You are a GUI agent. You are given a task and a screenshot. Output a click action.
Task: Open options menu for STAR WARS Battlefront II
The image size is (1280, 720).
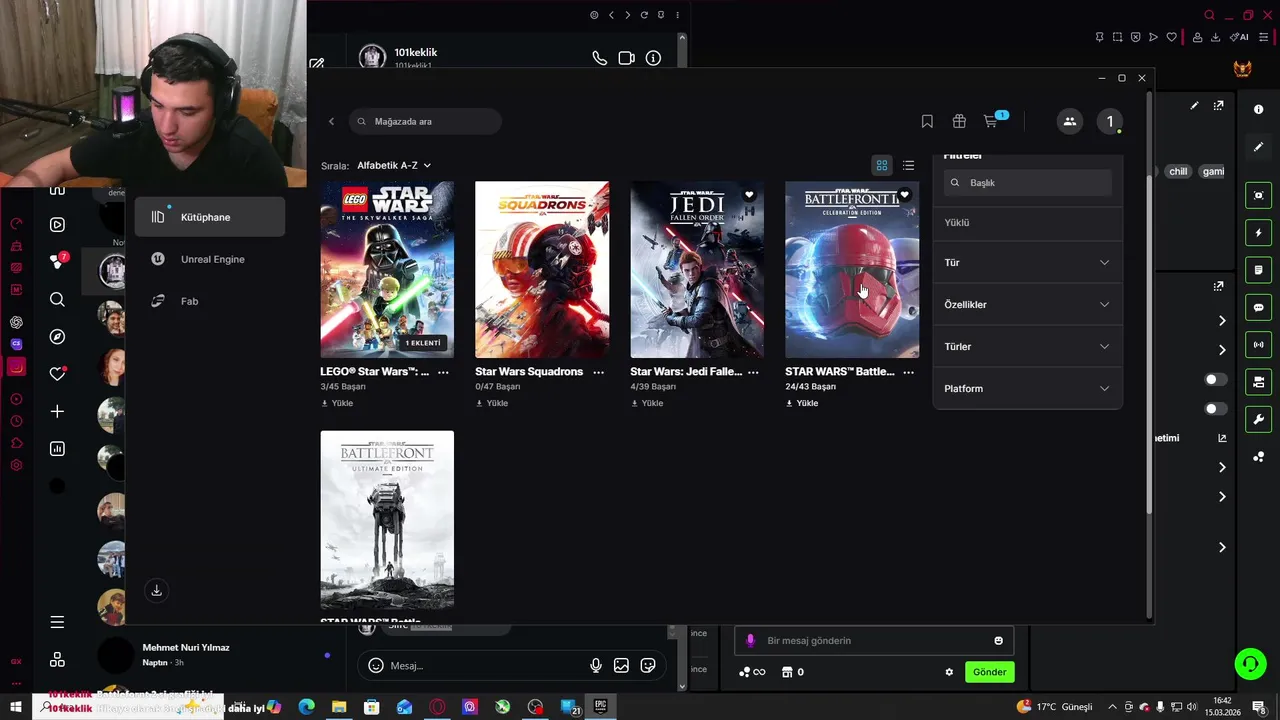pos(908,372)
